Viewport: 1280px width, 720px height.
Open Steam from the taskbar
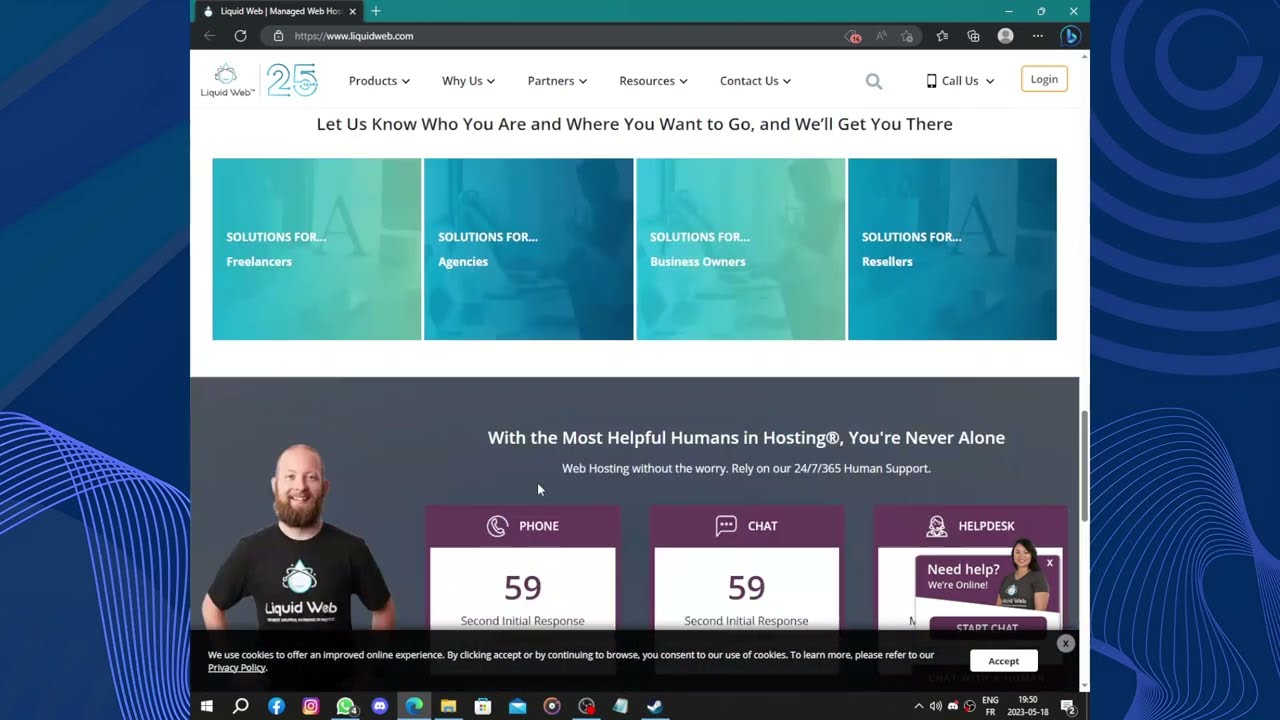[x=654, y=706]
